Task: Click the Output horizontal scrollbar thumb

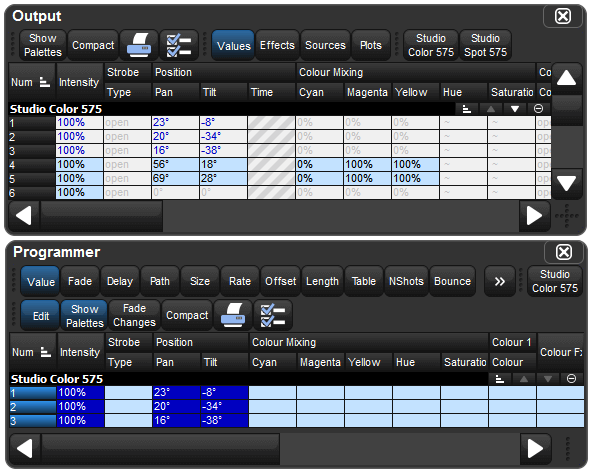Action: 102,216
